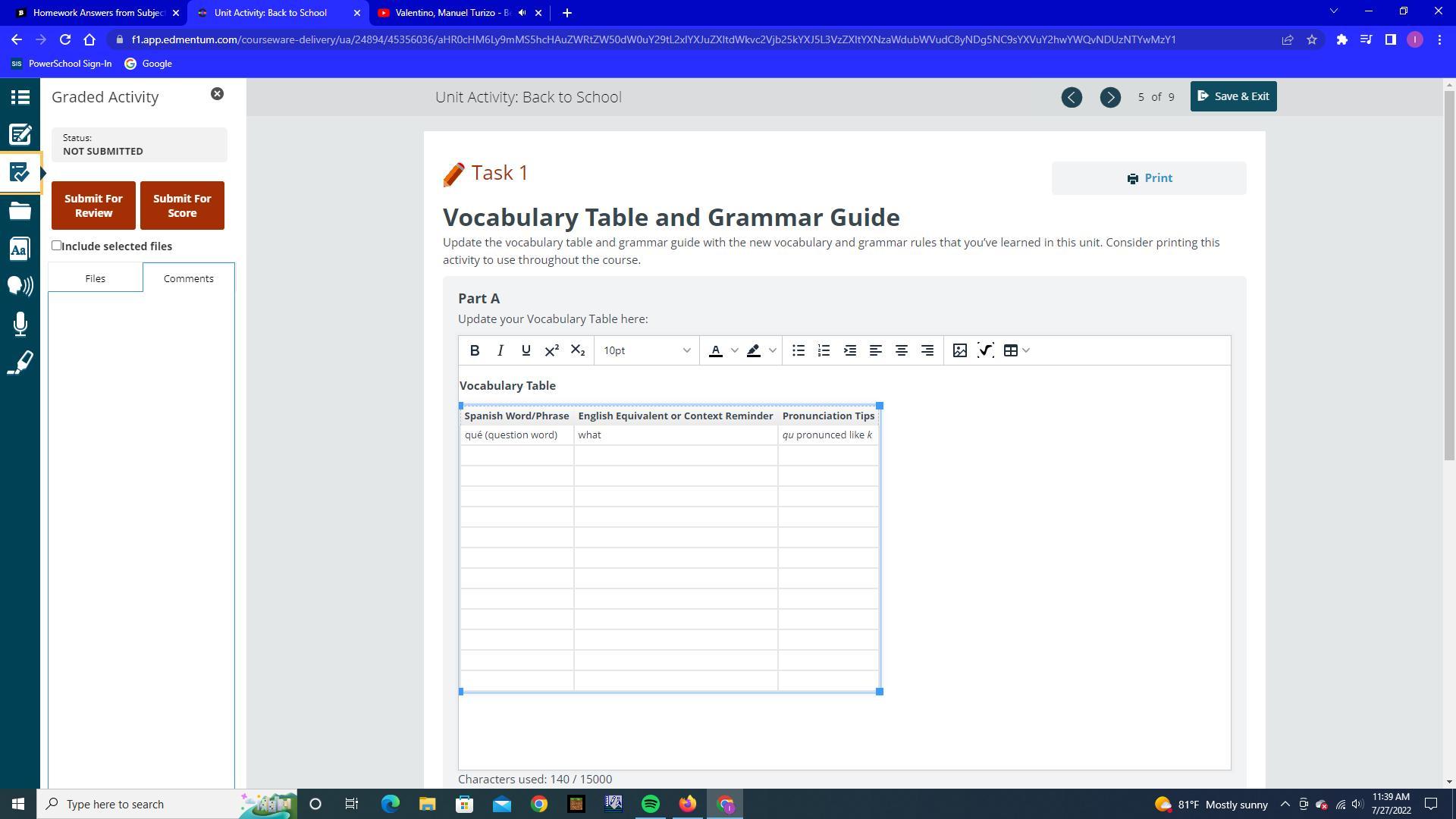1456x819 pixels.
Task: Click the Save & Exit button
Action: [1233, 96]
